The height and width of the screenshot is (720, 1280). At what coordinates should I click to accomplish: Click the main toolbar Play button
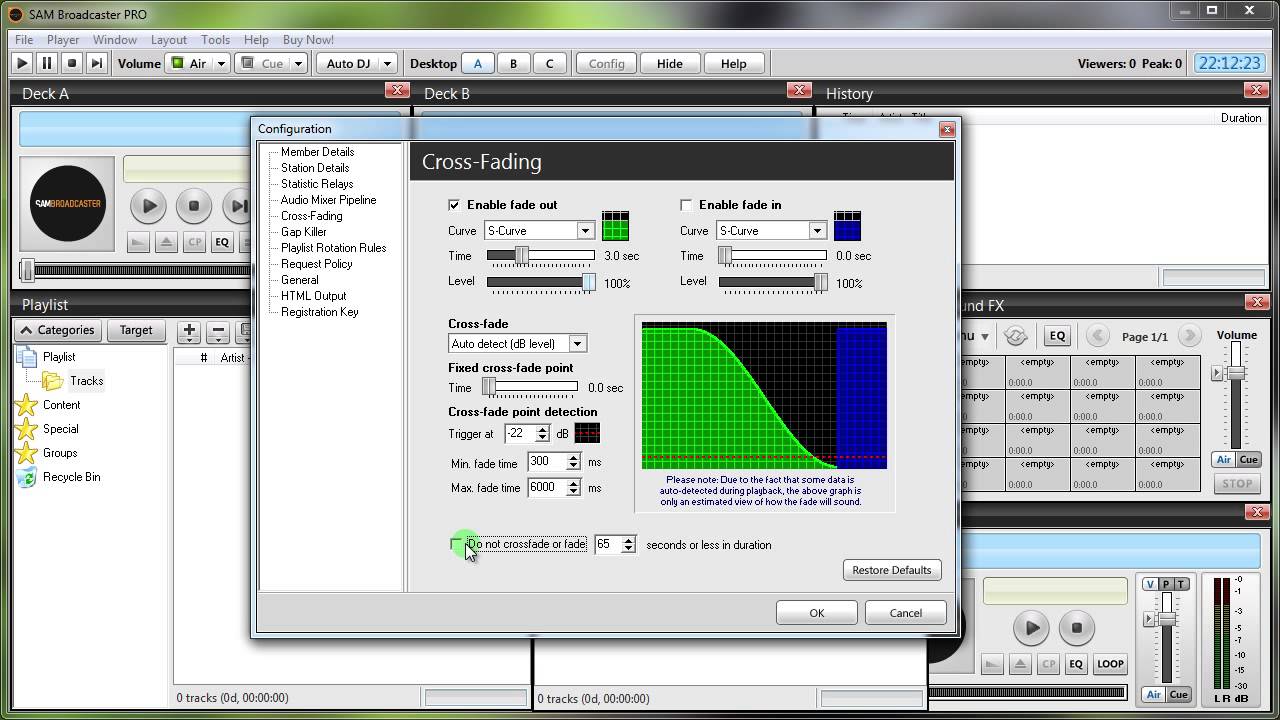click(x=22, y=63)
